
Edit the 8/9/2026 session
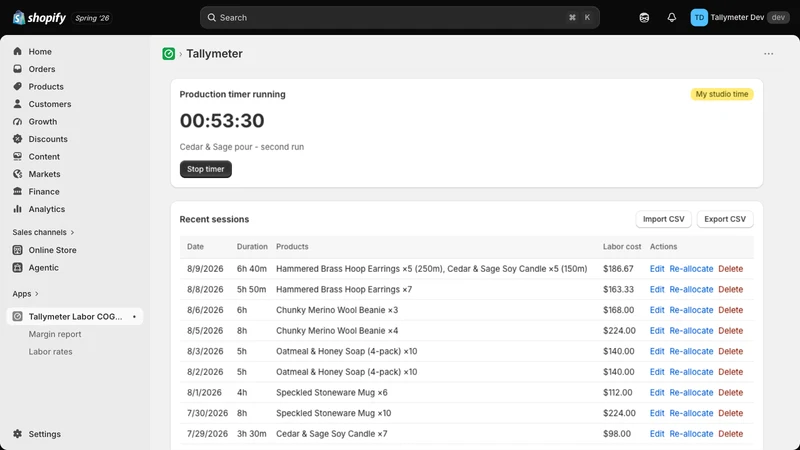coord(657,269)
